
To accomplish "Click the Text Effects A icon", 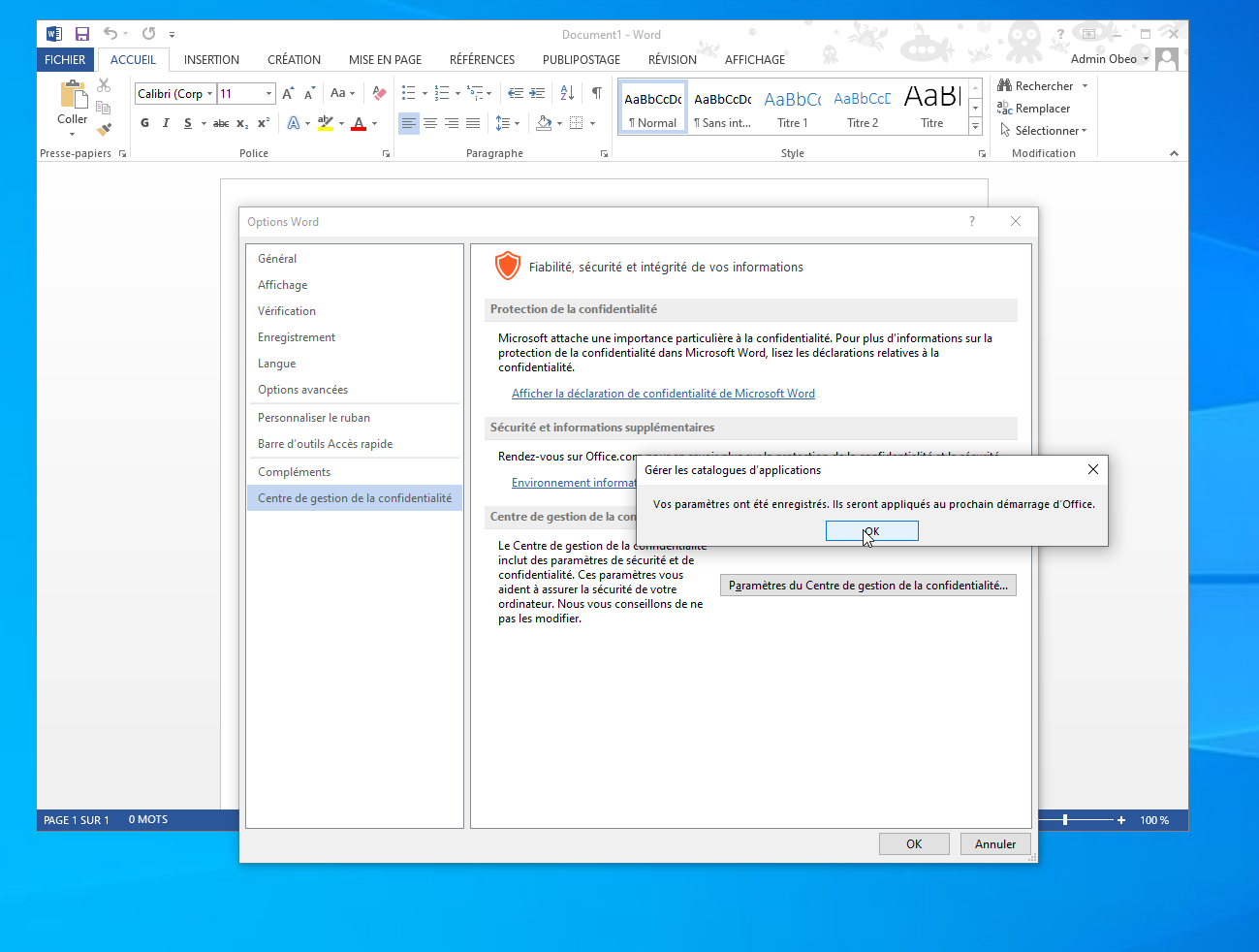I will pyautogui.click(x=293, y=123).
